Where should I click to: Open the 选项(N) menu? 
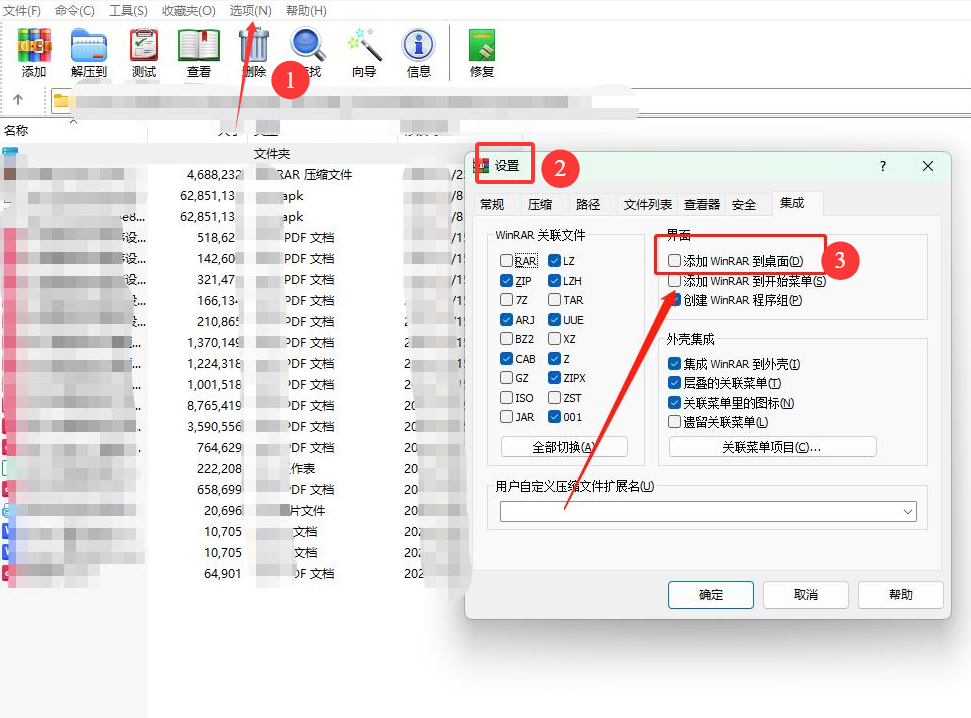250,10
